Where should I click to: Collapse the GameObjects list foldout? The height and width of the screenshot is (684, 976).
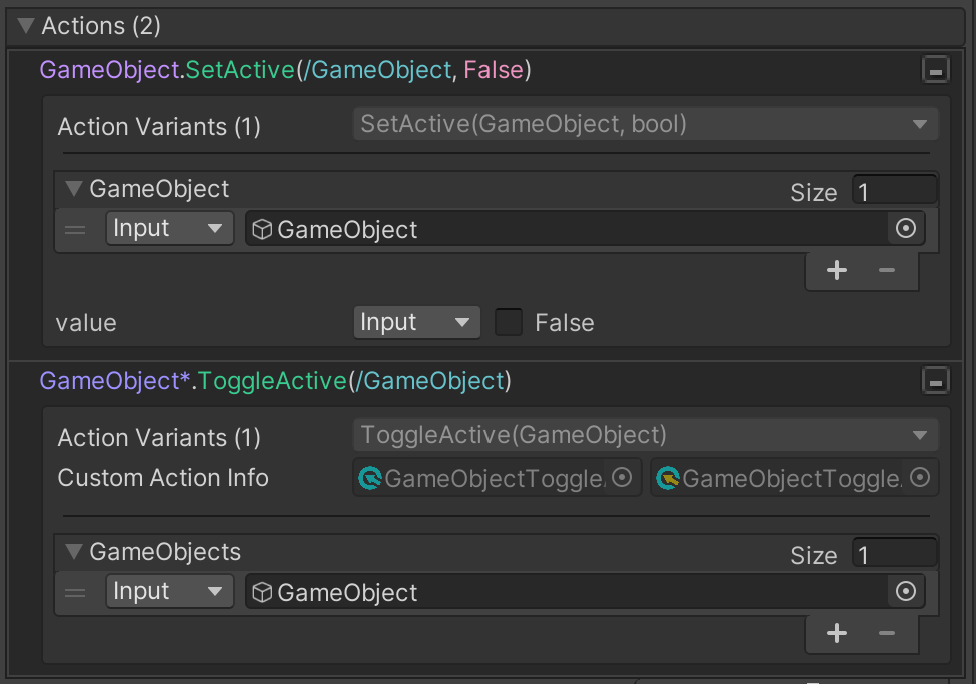[74, 551]
